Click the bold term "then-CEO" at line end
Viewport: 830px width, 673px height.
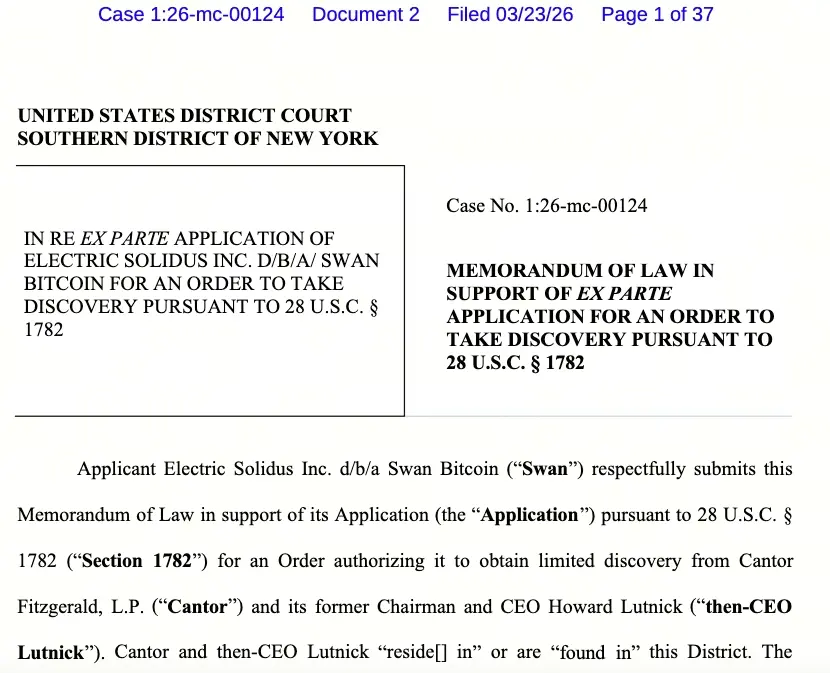(x=748, y=606)
